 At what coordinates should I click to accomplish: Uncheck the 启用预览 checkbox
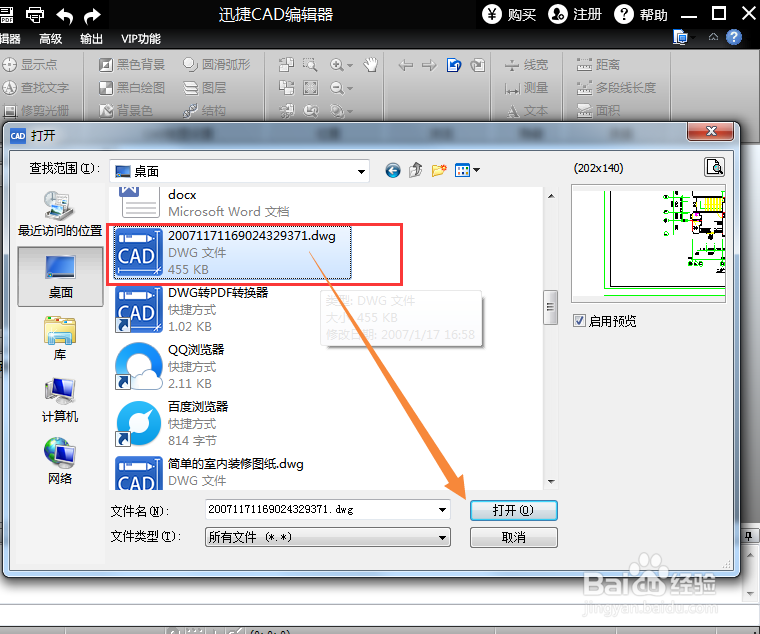tap(579, 320)
